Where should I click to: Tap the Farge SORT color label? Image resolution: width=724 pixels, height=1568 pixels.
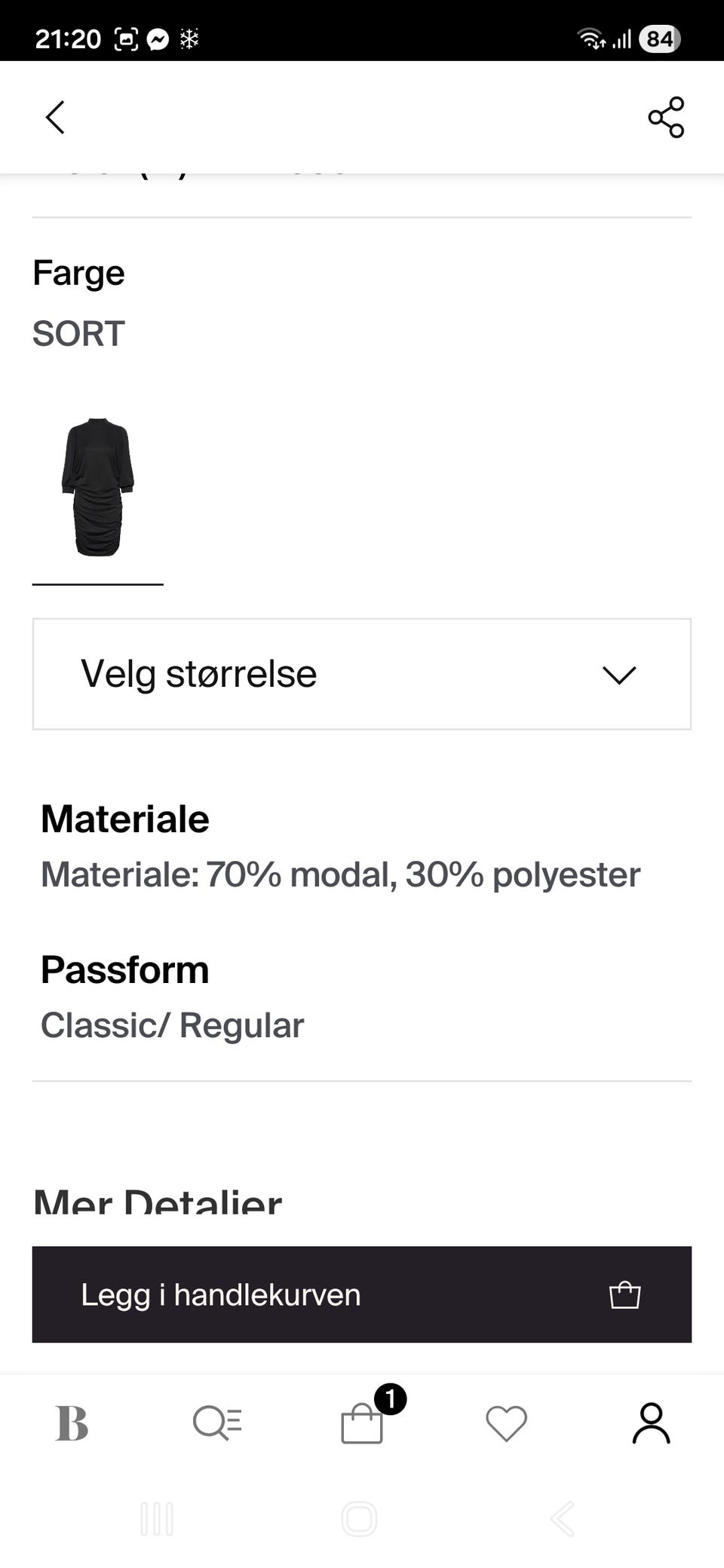pos(79,333)
